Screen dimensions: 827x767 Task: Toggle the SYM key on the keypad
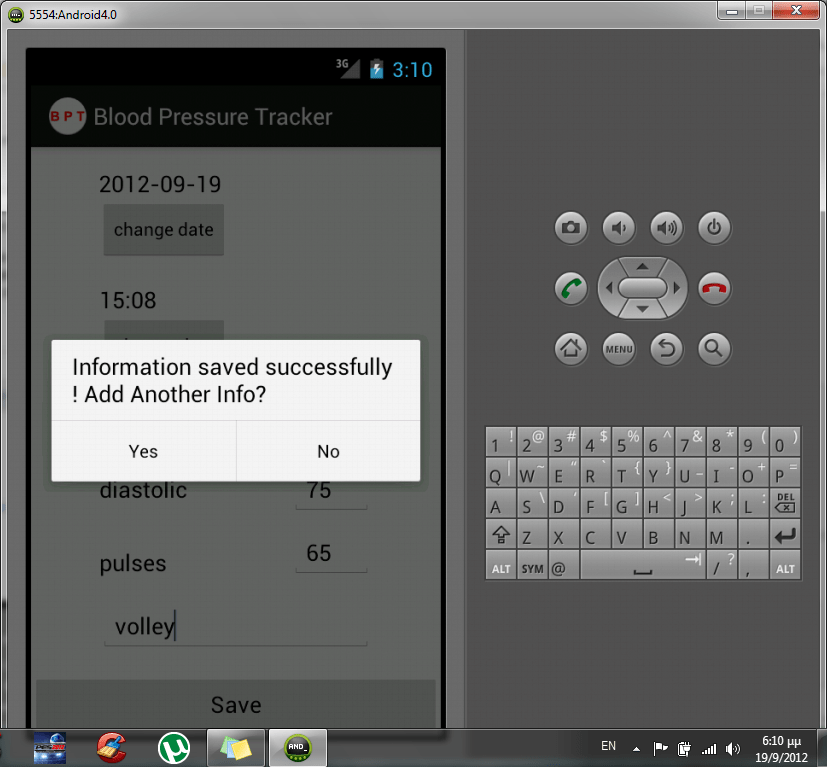coord(530,566)
